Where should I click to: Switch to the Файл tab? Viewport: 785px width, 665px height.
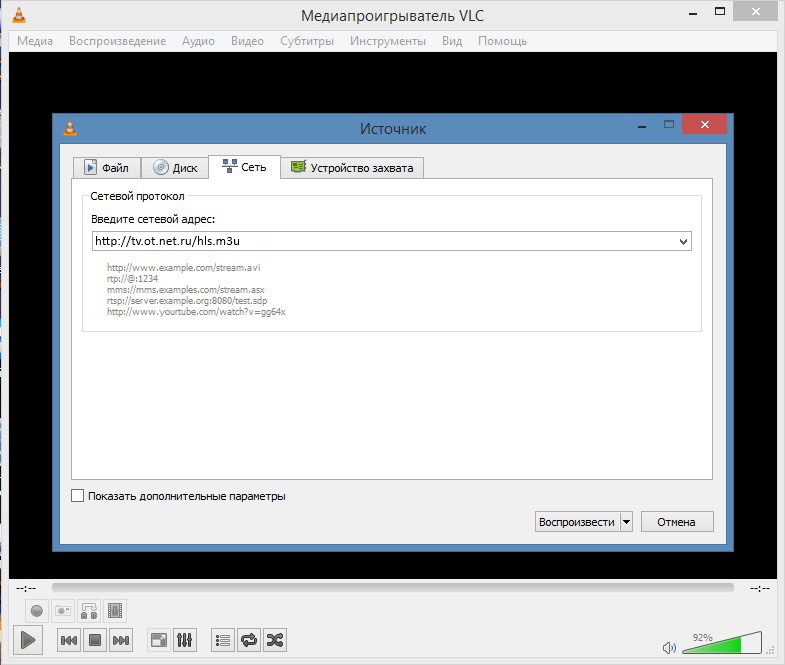pyautogui.click(x=107, y=168)
